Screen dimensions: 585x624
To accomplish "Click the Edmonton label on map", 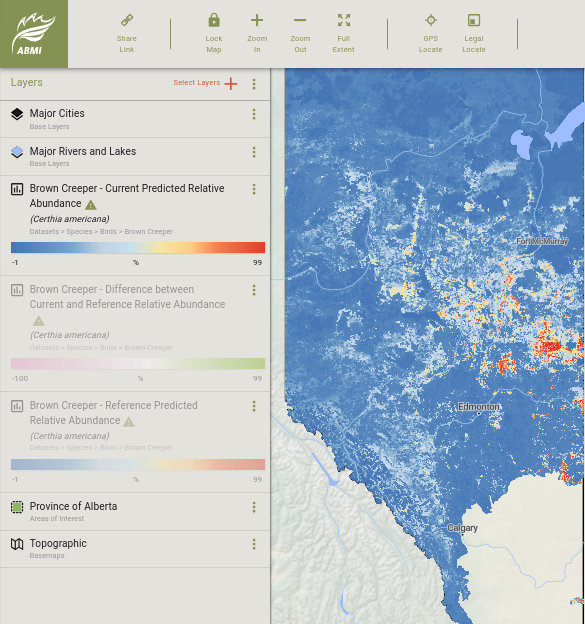I will tap(478, 407).
